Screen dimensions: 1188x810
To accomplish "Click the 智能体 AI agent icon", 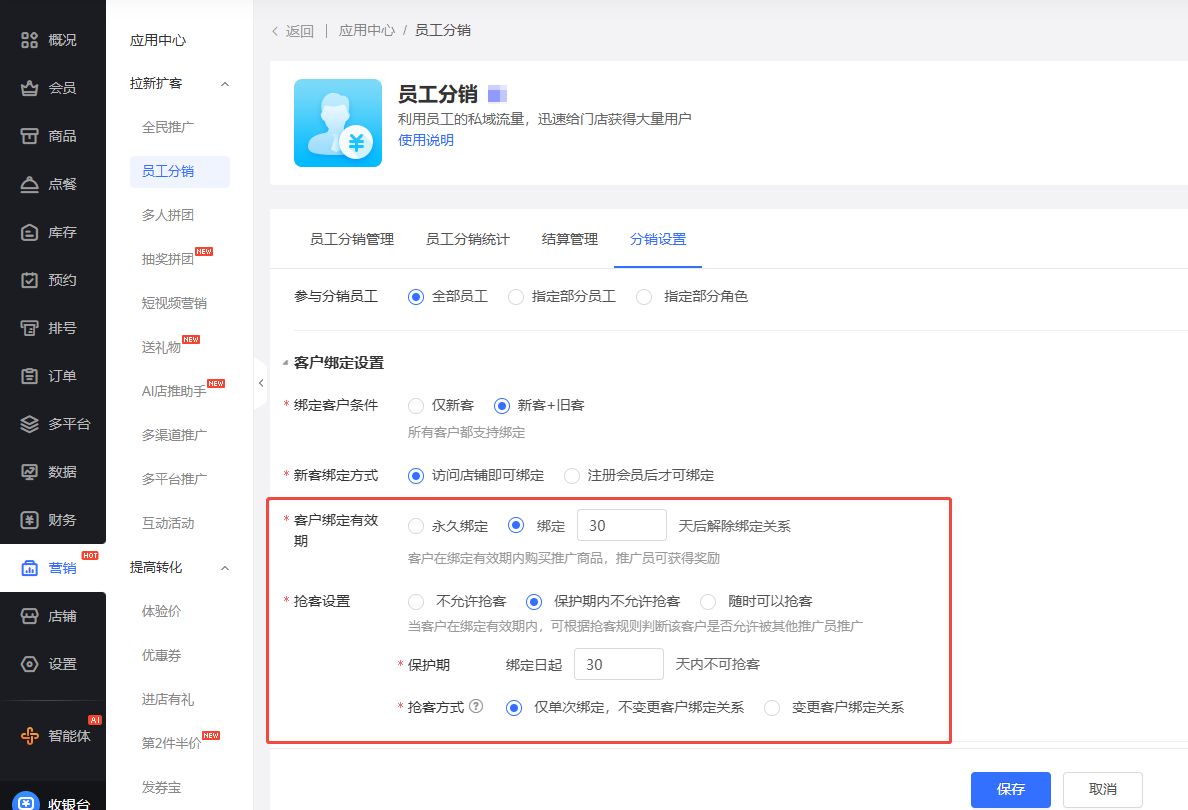I will coord(30,736).
